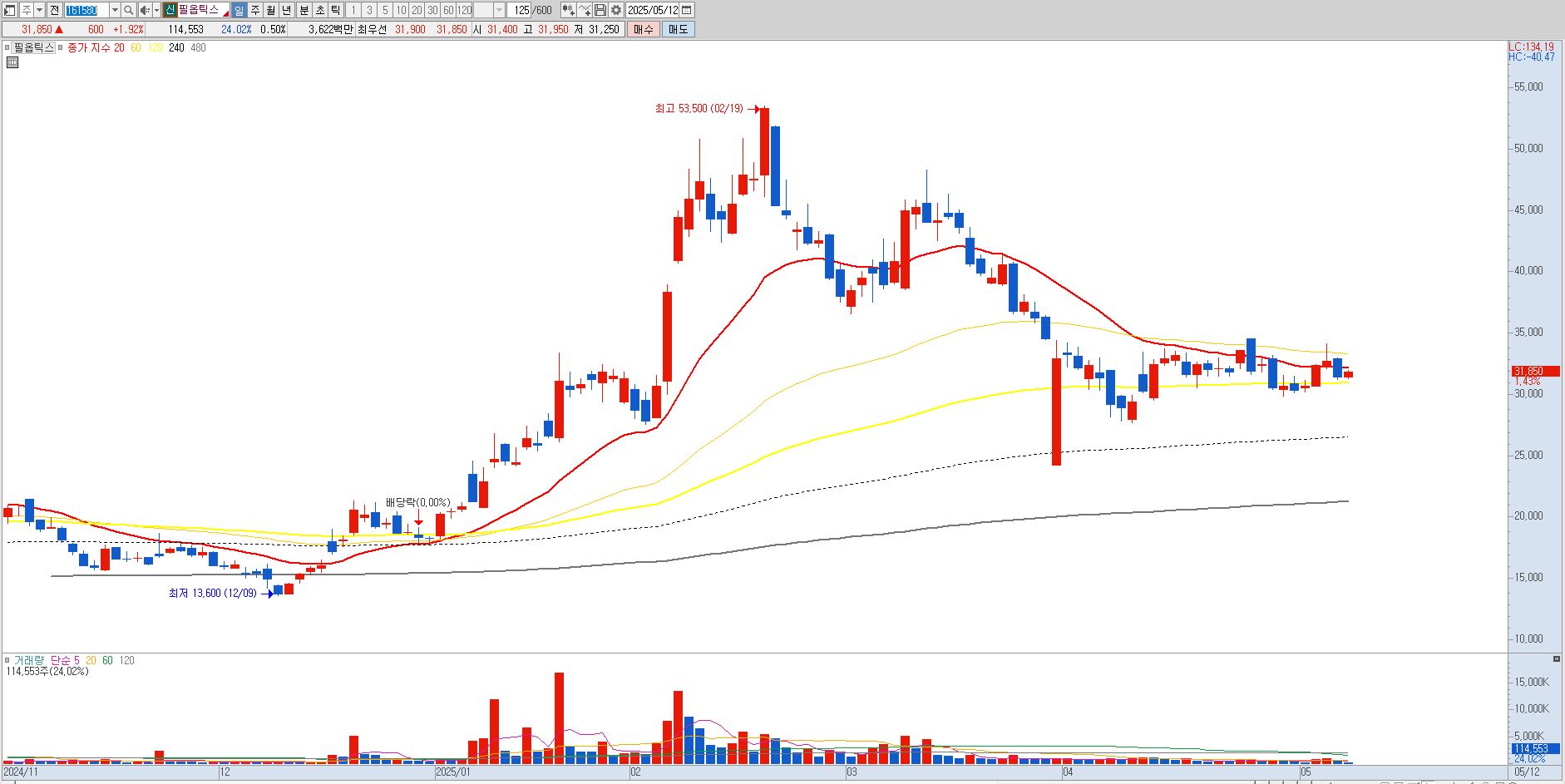This screenshot has height=784, width=1565.
Task: Expand the stock code 161580 dropdown
Action: (115, 10)
